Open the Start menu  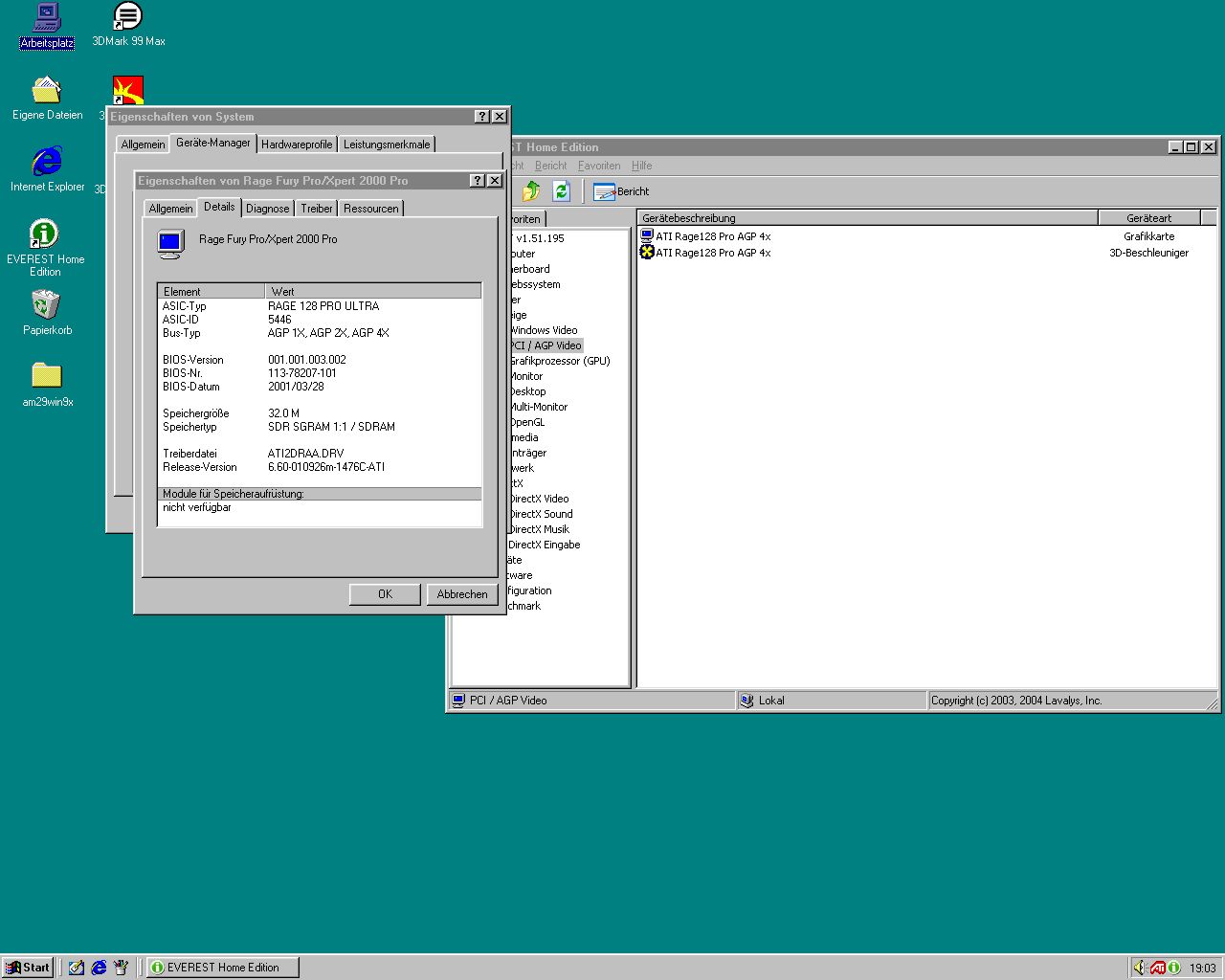(27, 968)
